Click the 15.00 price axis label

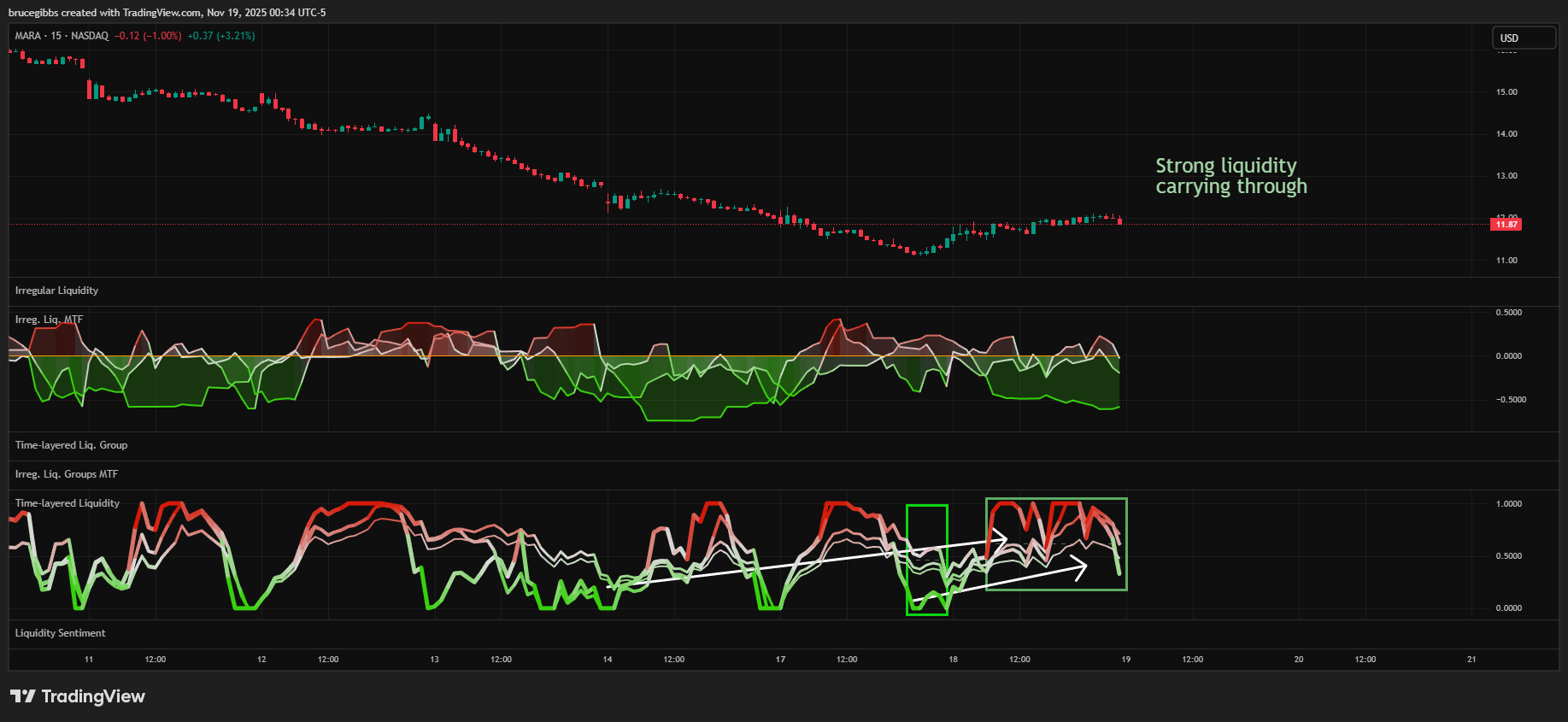(1506, 92)
